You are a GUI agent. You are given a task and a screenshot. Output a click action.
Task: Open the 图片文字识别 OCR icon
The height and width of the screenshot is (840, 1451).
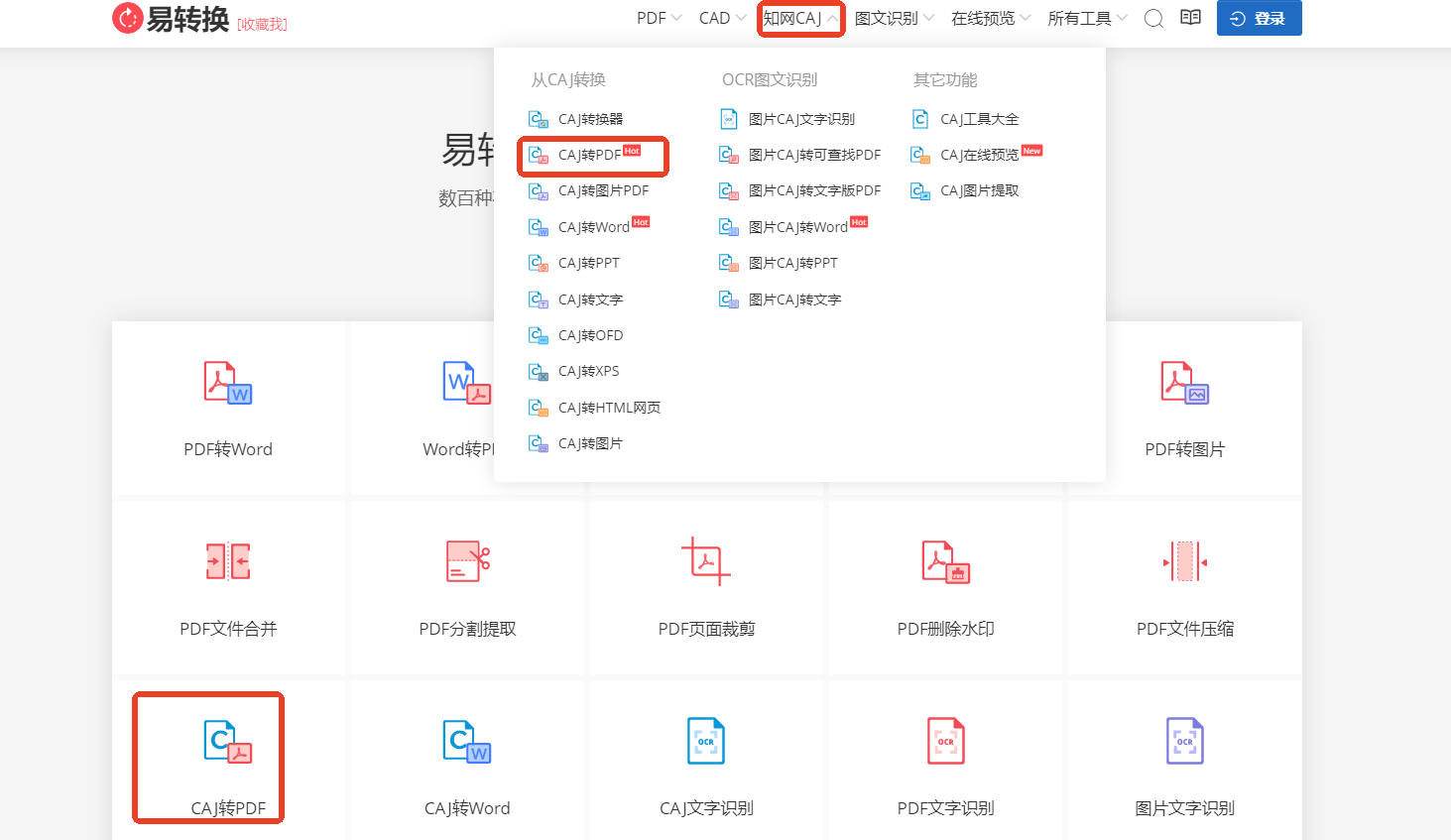[x=1185, y=741]
